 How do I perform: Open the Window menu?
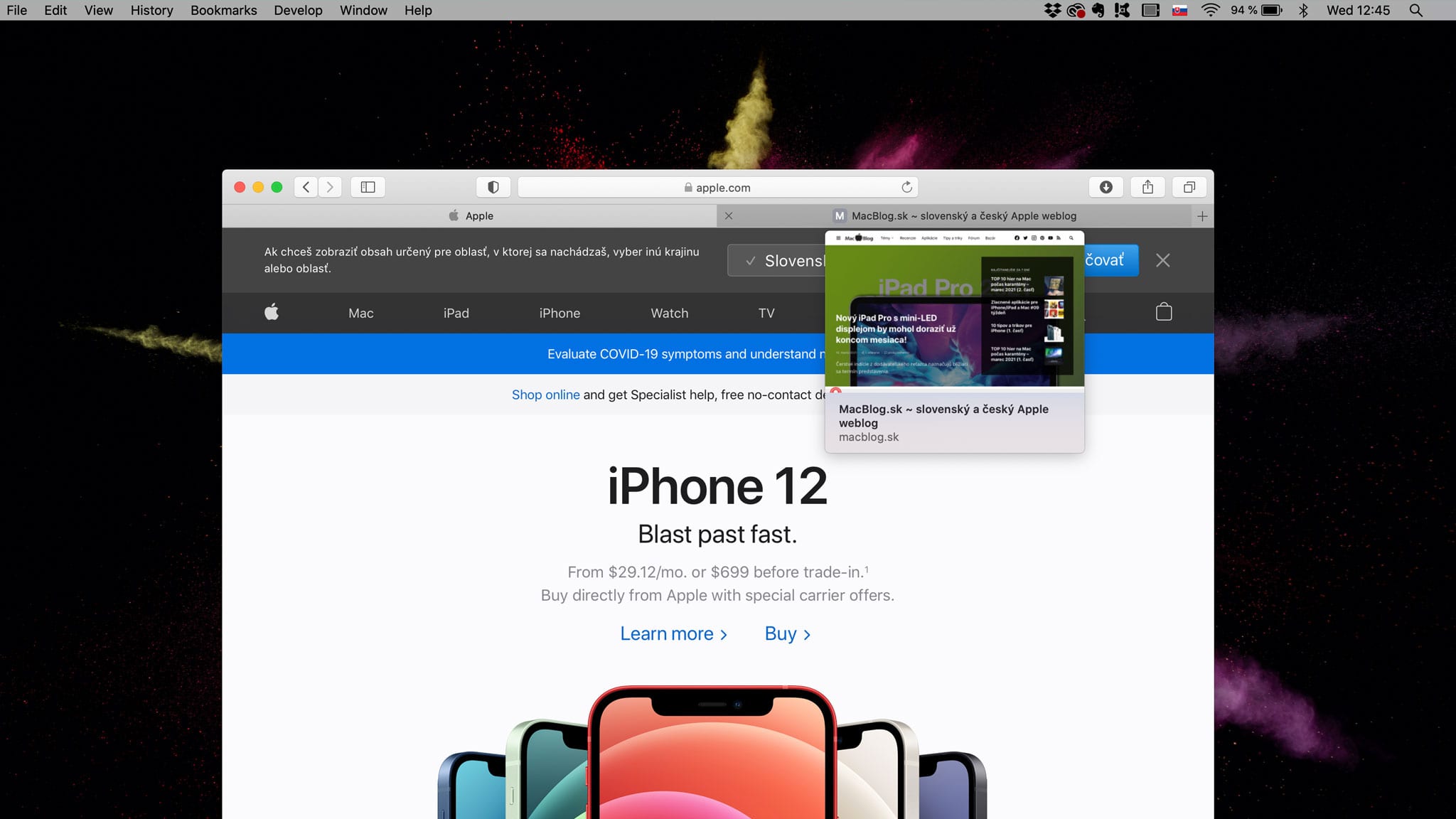pyautogui.click(x=363, y=10)
